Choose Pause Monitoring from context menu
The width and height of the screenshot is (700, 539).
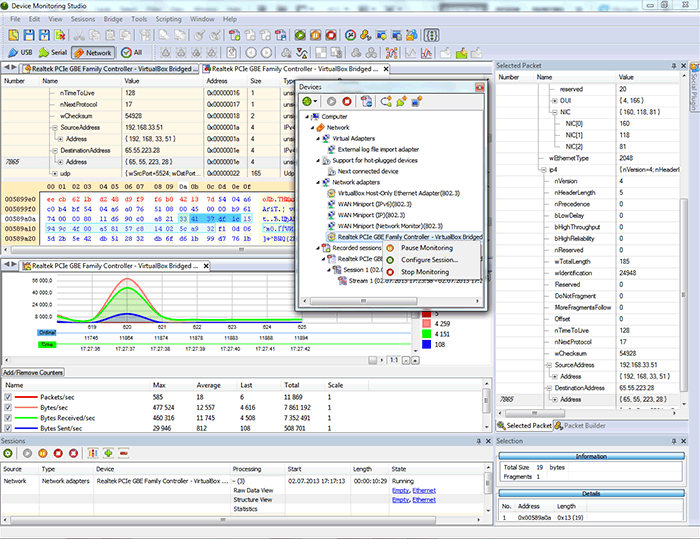tap(432, 248)
